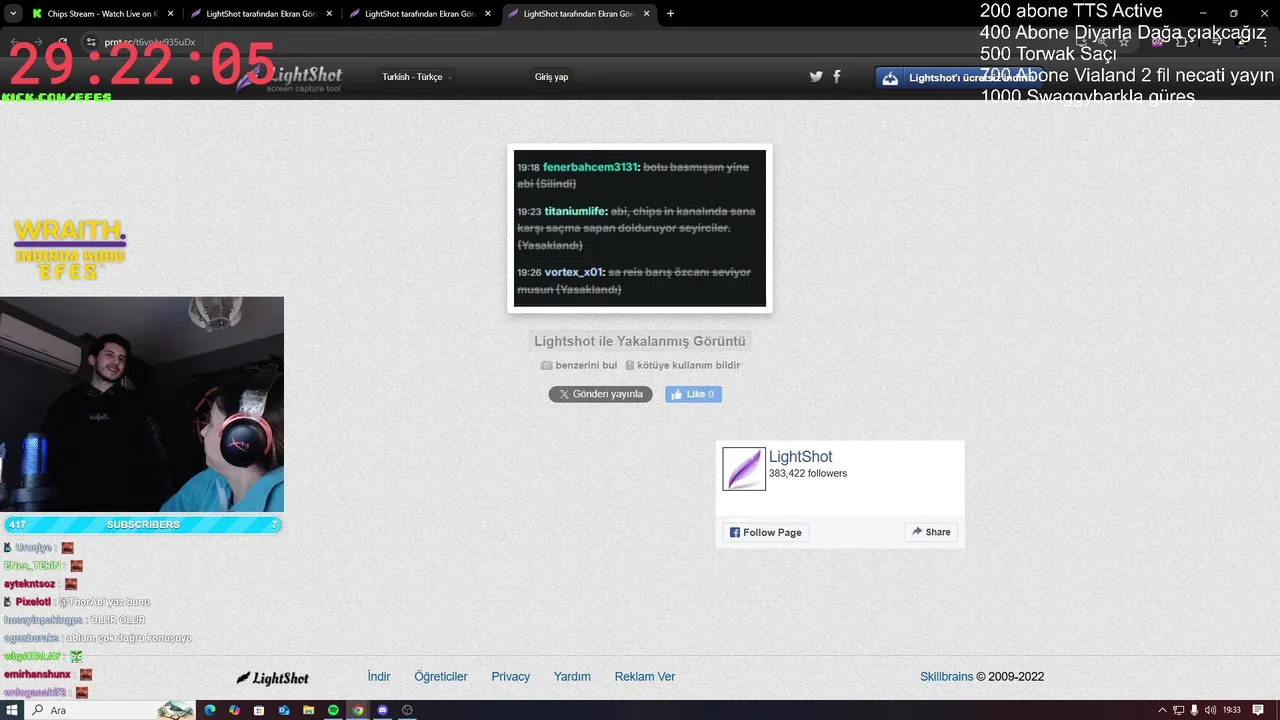1280x720 pixels.
Task: Open the Windows Start menu
Action: tap(13, 710)
